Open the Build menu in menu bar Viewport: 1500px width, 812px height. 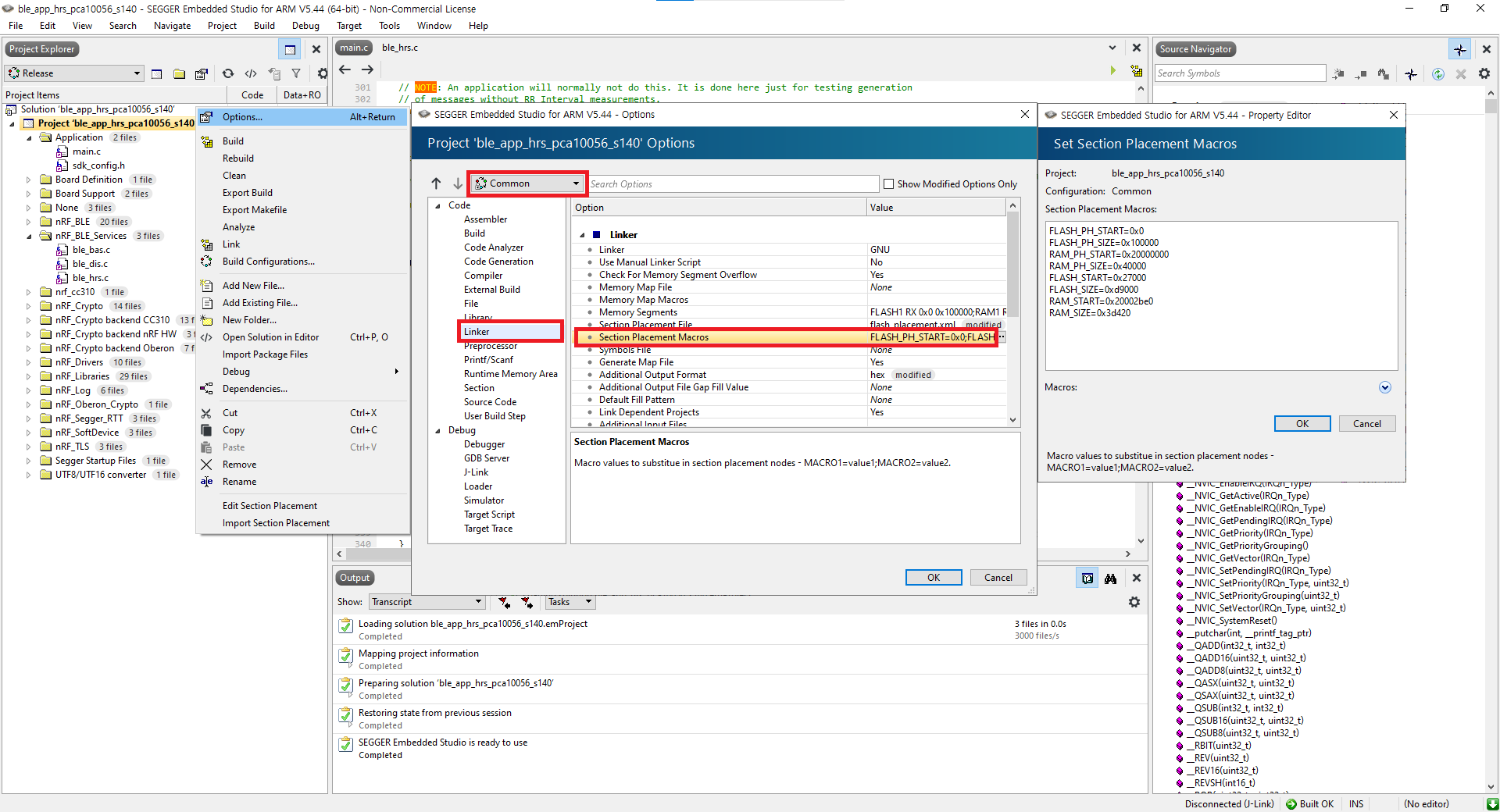pos(264,26)
